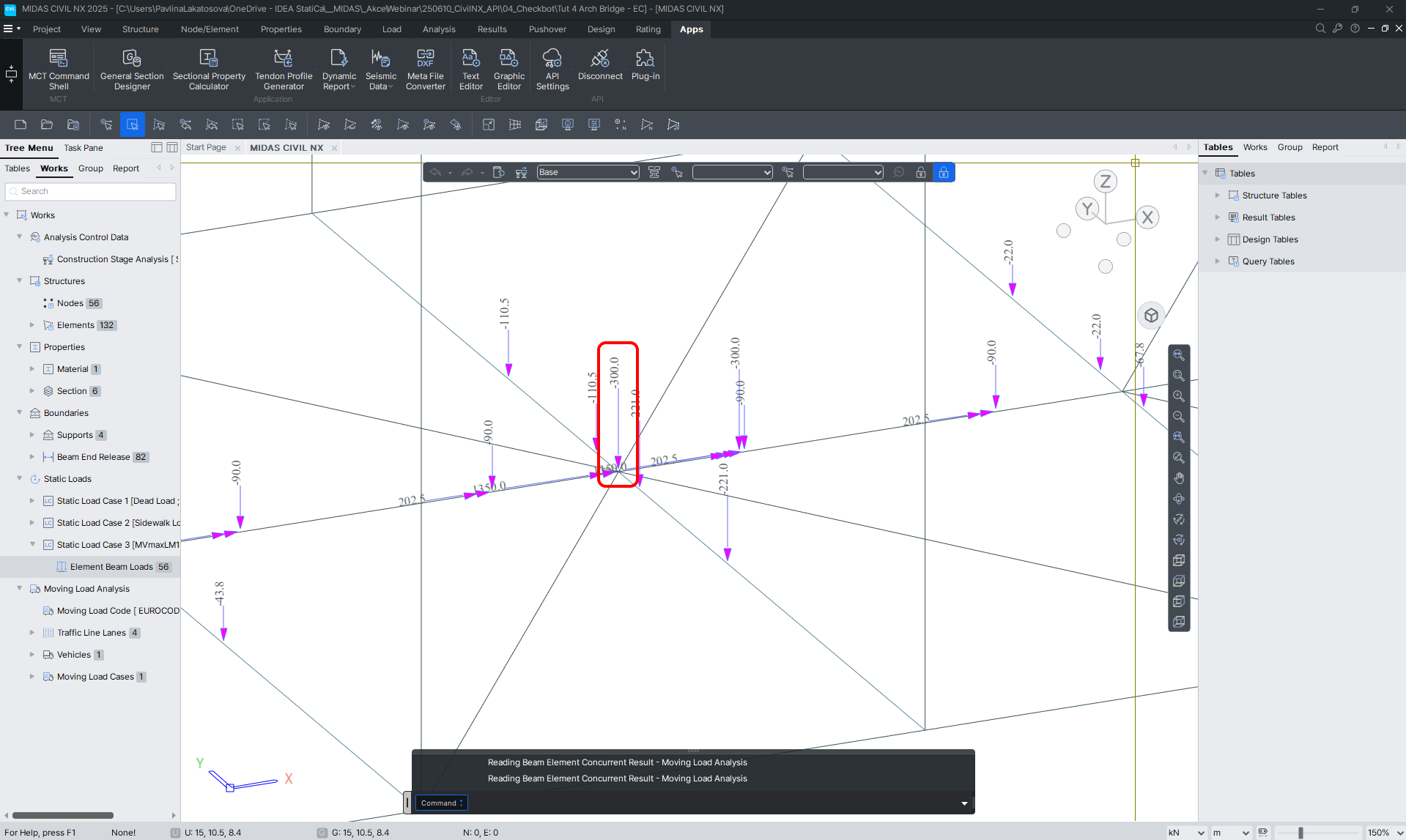Open the Meta File Converter

point(426,69)
